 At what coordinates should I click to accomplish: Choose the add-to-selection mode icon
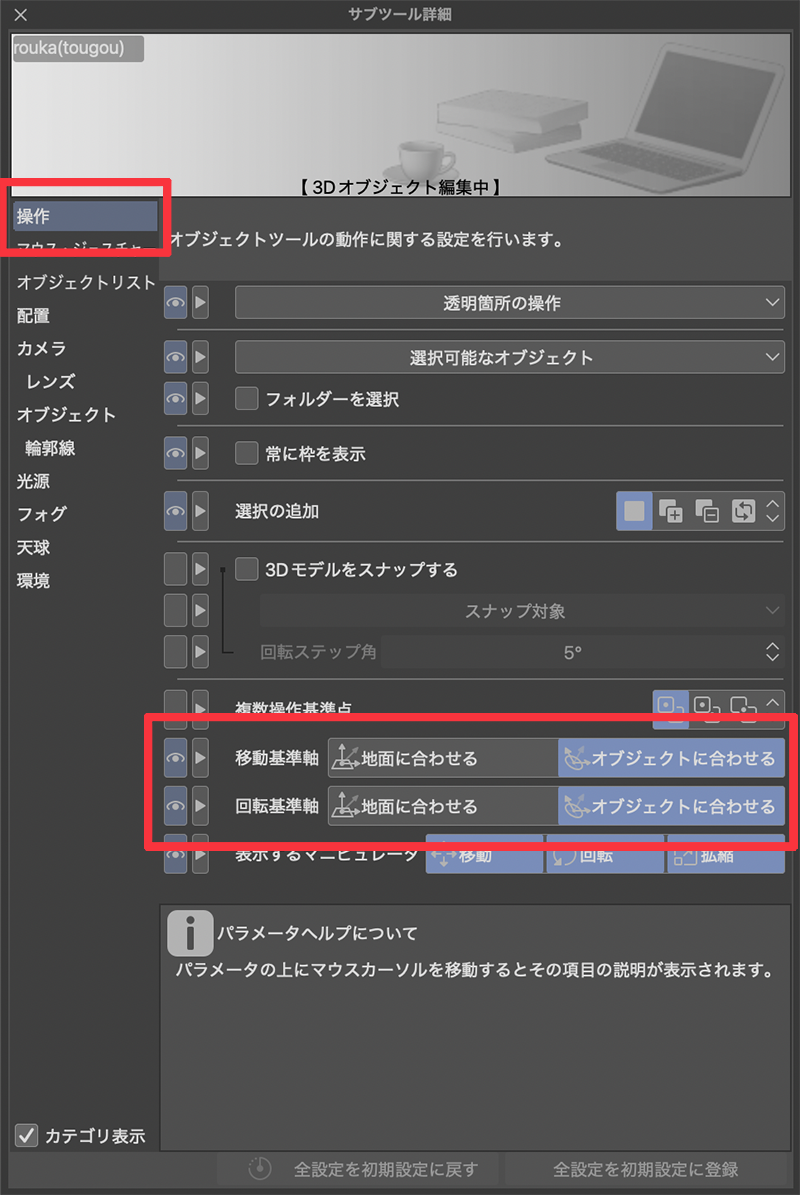(x=670, y=511)
